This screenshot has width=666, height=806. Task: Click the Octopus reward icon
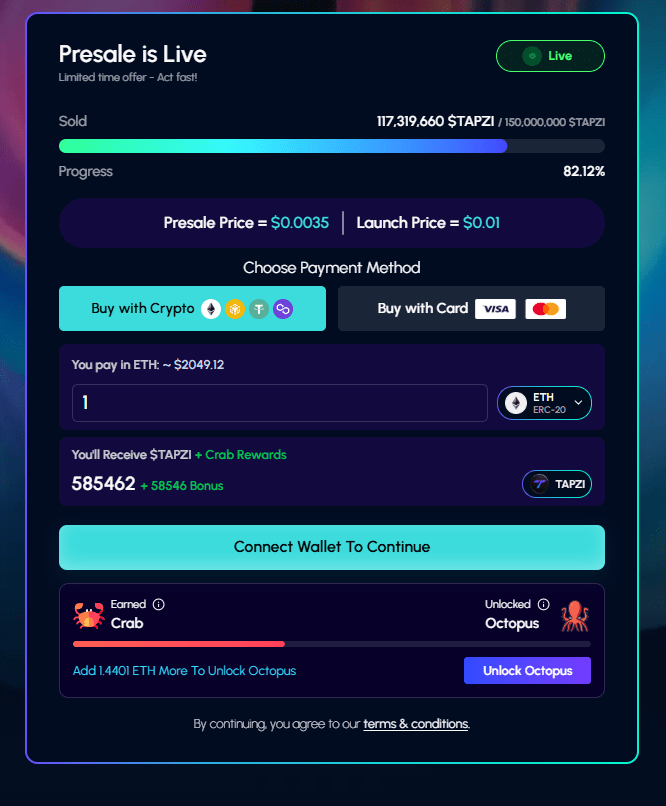point(575,615)
